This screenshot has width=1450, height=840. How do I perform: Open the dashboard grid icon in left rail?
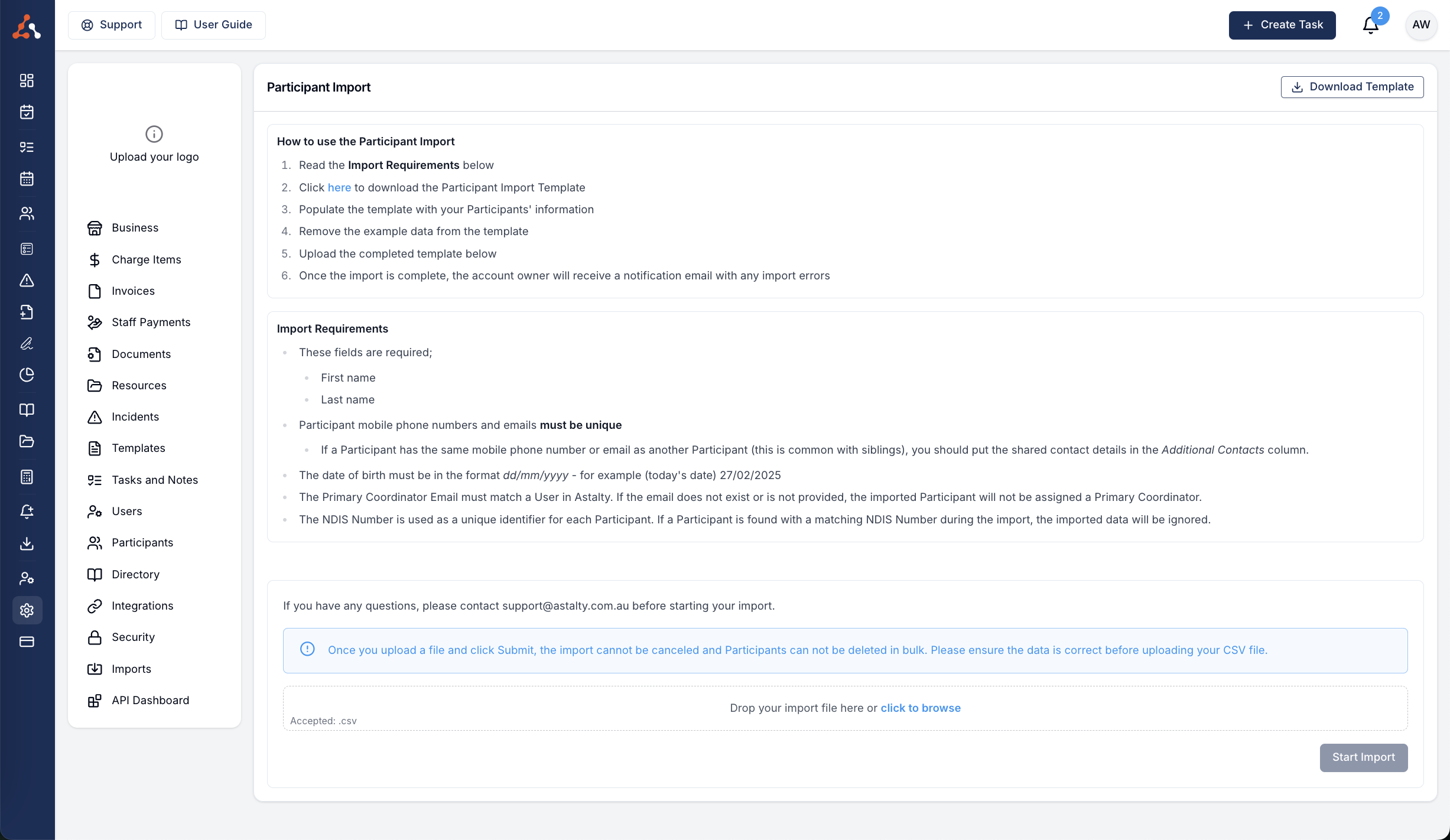tap(27, 80)
